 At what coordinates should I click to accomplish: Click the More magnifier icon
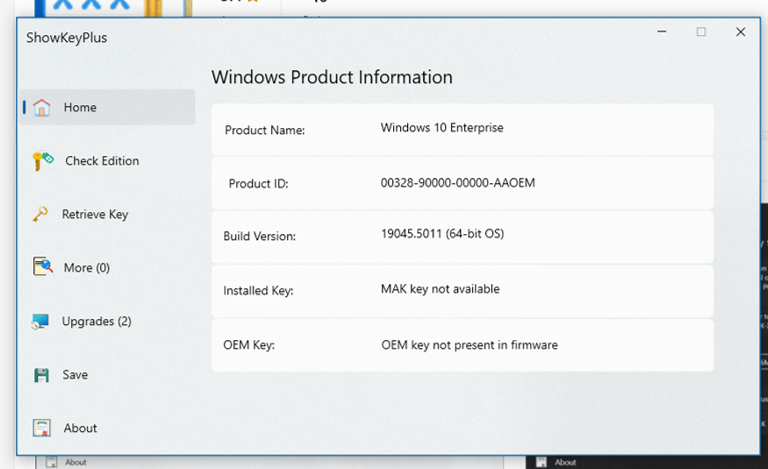tap(43, 267)
